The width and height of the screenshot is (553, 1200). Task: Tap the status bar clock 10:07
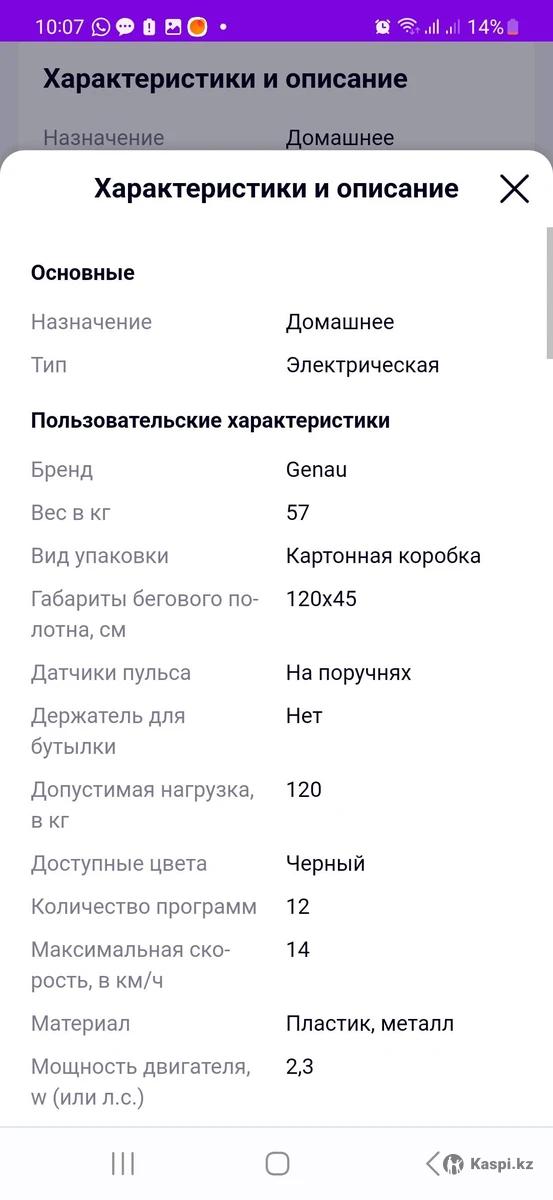59,27
